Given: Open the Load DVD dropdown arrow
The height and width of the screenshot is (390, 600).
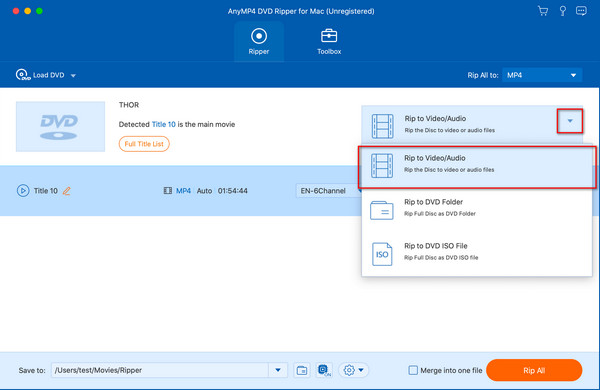Looking at the screenshot, I should click(73, 75).
